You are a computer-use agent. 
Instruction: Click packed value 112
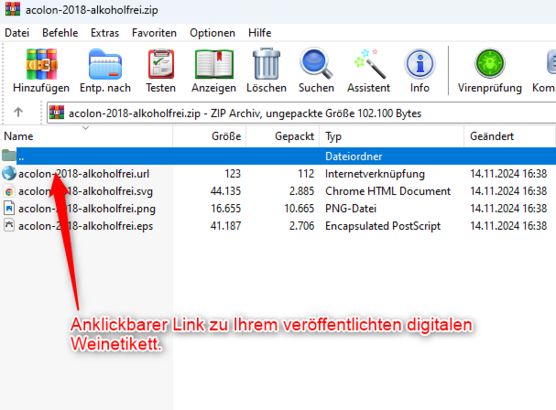click(306, 174)
